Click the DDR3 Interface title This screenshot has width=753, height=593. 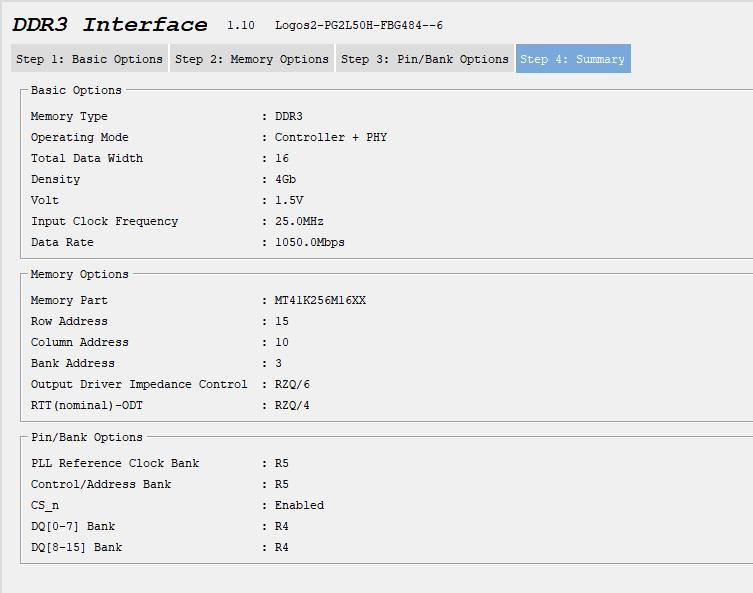pos(110,25)
